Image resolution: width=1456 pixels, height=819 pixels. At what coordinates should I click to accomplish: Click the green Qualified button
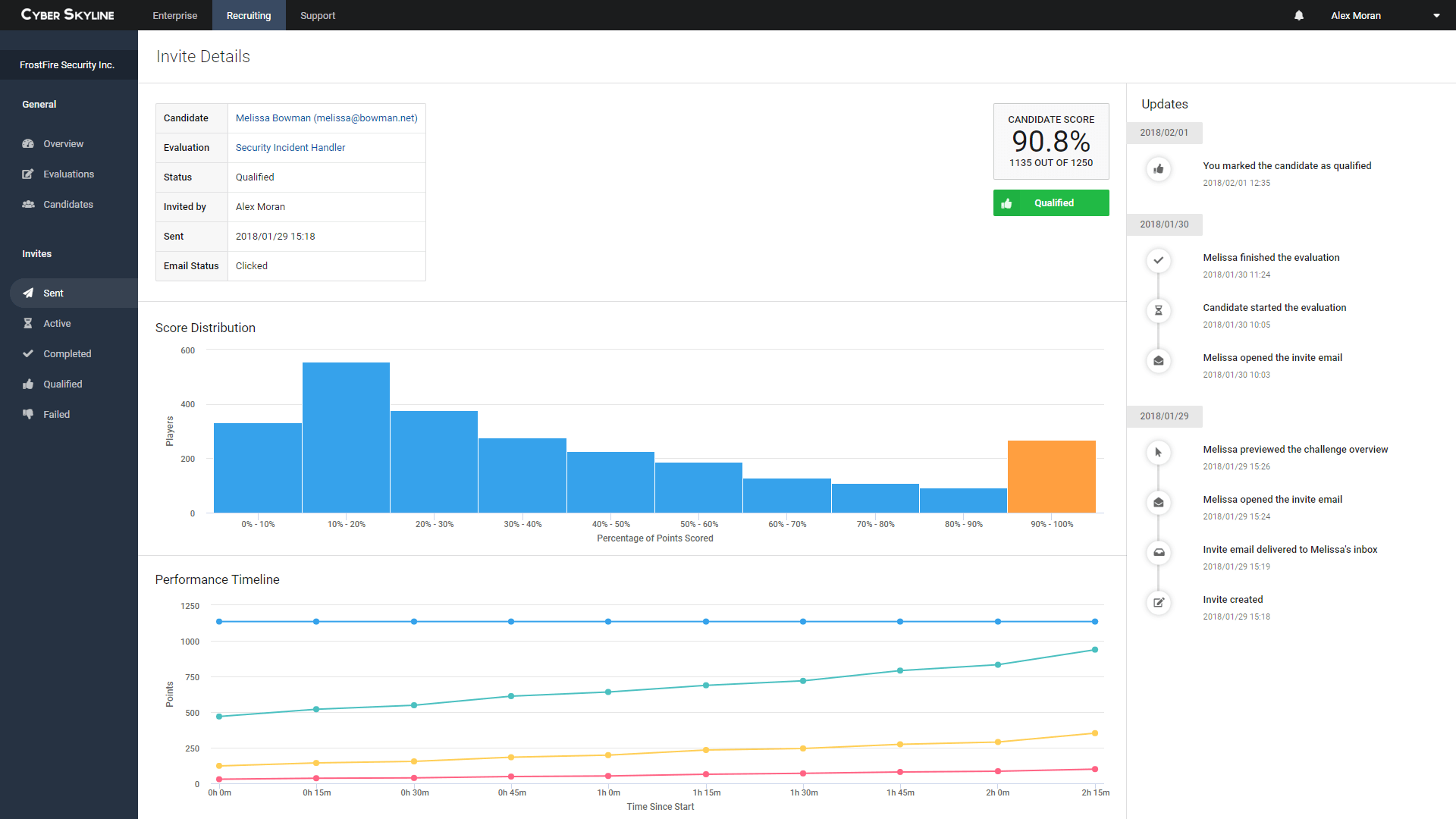[x=1050, y=202]
